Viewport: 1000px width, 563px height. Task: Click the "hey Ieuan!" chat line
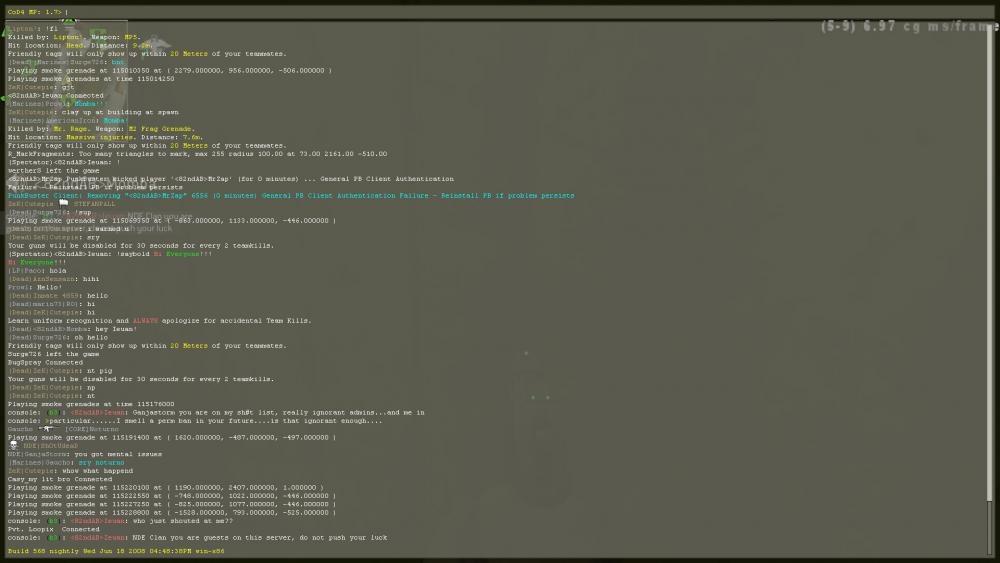pyautogui.click(x=72, y=329)
